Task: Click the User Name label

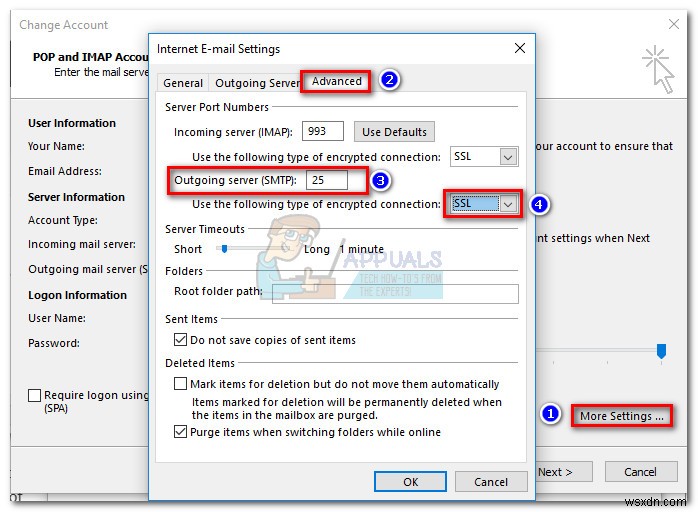Action: (x=57, y=318)
